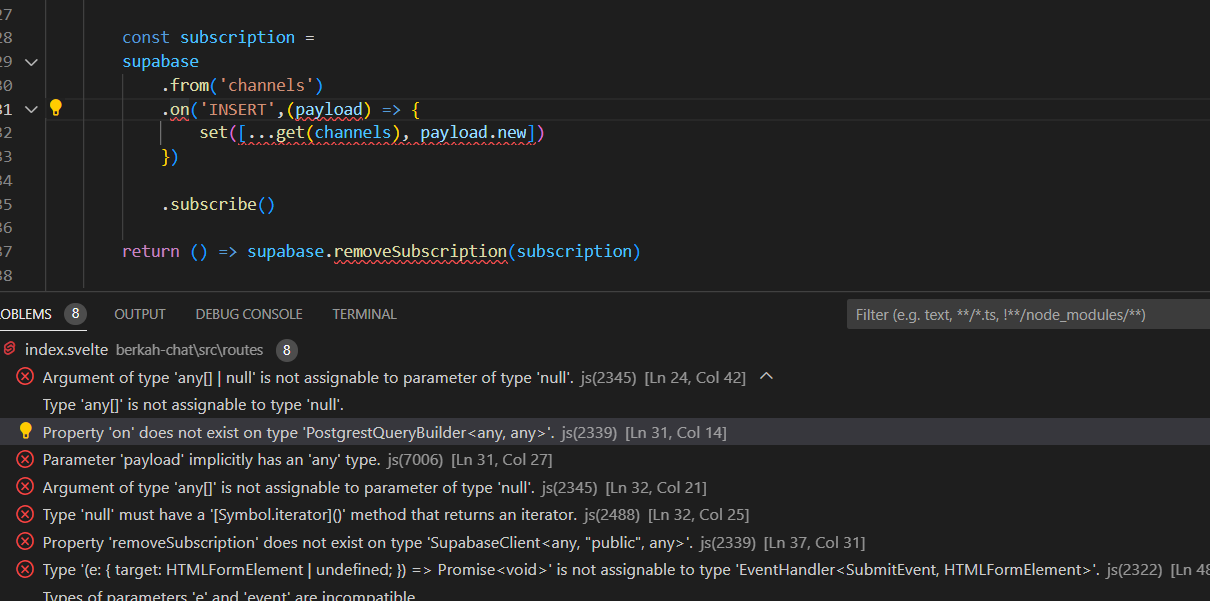Image resolution: width=1210 pixels, height=601 pixels.
Task: Select the error at Ln 32, Col 21
Action: coord(605,487)
